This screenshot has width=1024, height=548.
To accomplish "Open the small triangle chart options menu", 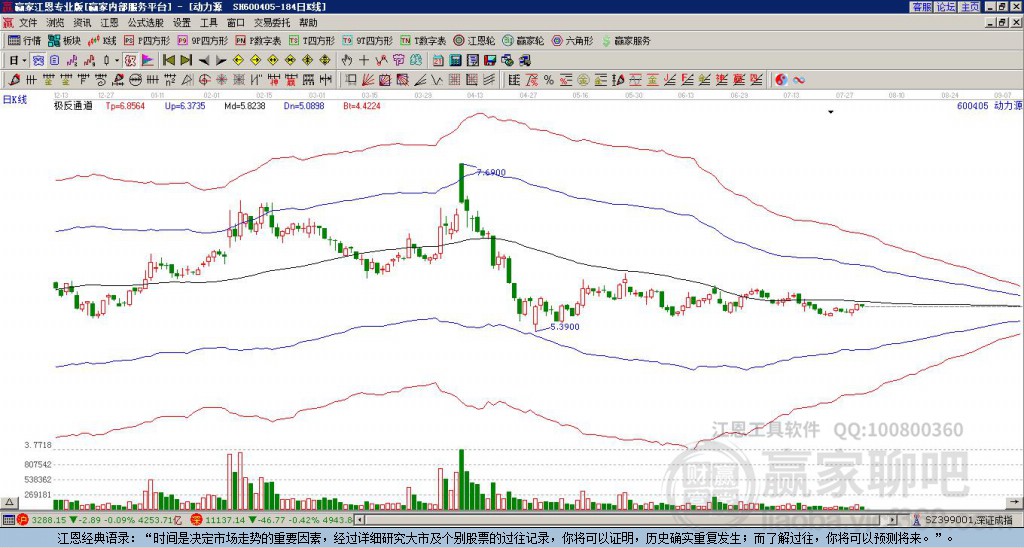I will point(830,112).
